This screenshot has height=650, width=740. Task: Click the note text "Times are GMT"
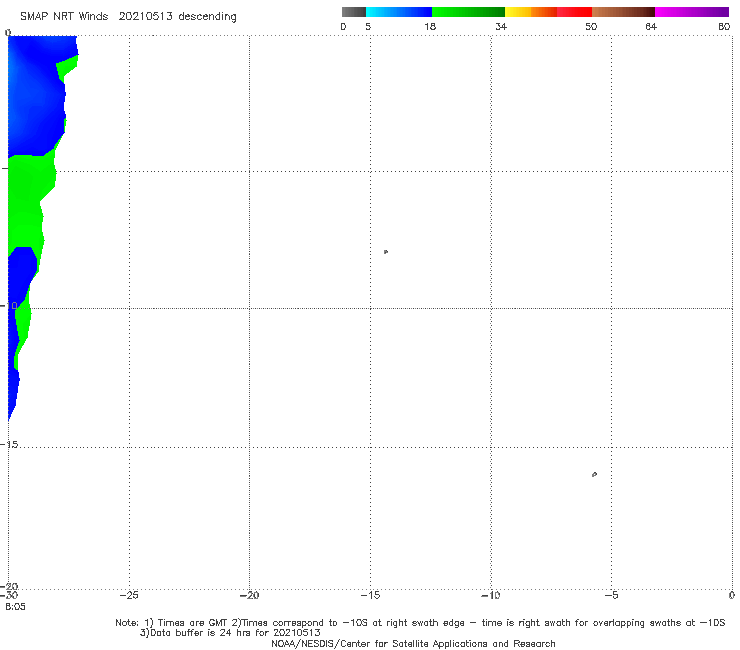coord(192,623)
